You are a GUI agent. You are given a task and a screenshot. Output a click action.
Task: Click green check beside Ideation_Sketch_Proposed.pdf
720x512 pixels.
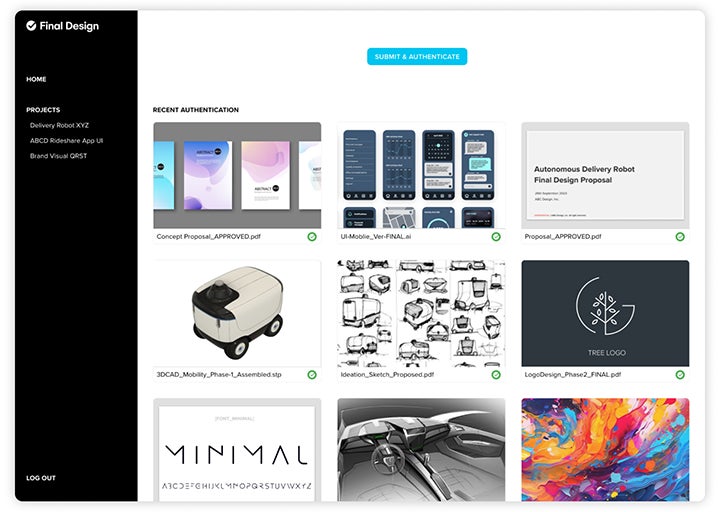click(x=496, y=375)
